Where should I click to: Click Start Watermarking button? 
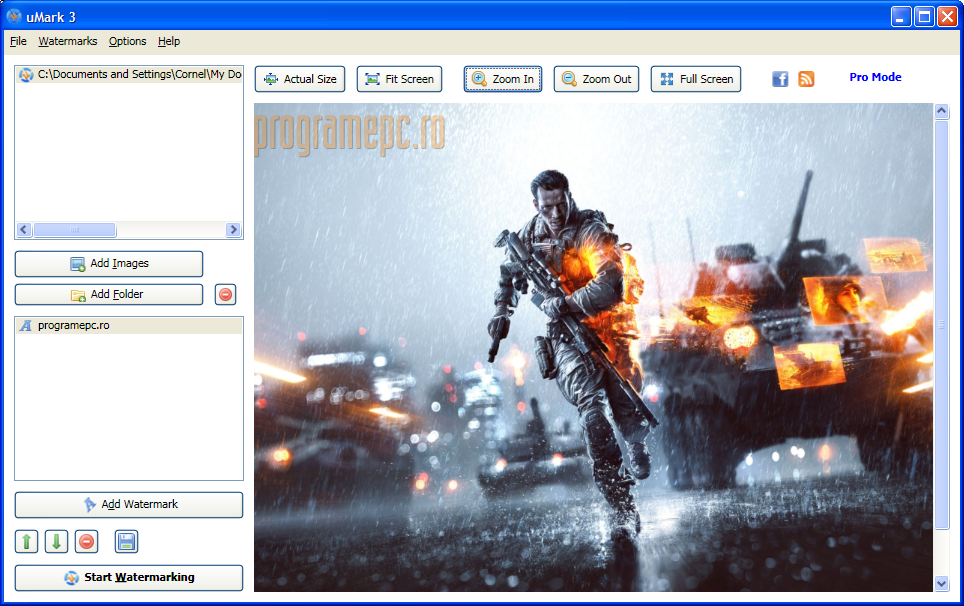coord(129,578)
